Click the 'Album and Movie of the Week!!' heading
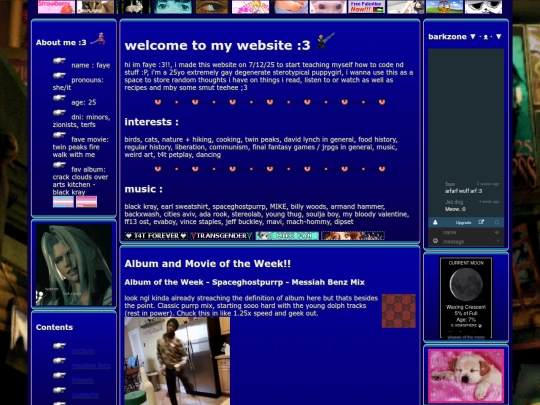Viewport: 540px width, 405px height. (208, 264)
